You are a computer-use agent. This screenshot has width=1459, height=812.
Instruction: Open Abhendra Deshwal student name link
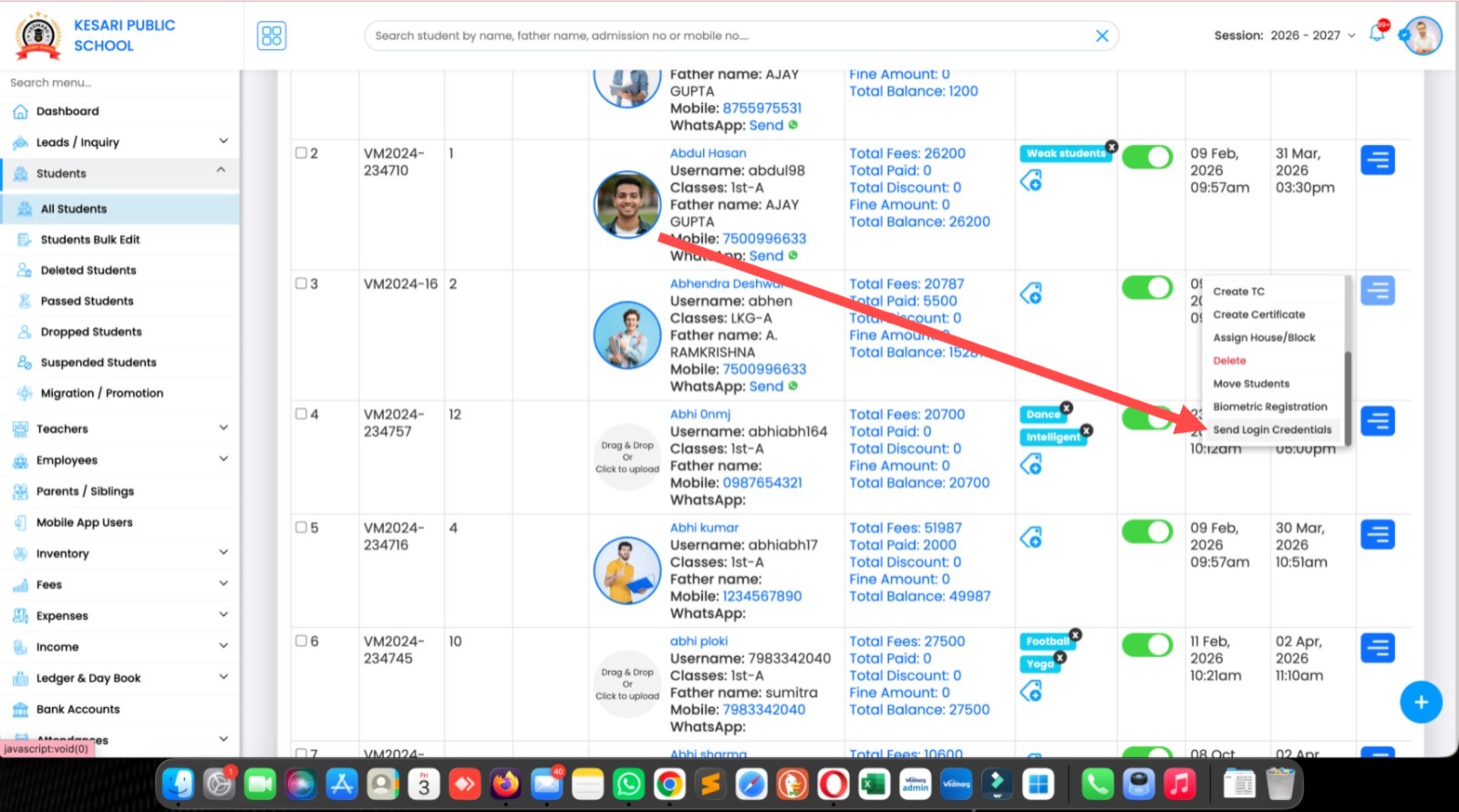click(725, 283)
